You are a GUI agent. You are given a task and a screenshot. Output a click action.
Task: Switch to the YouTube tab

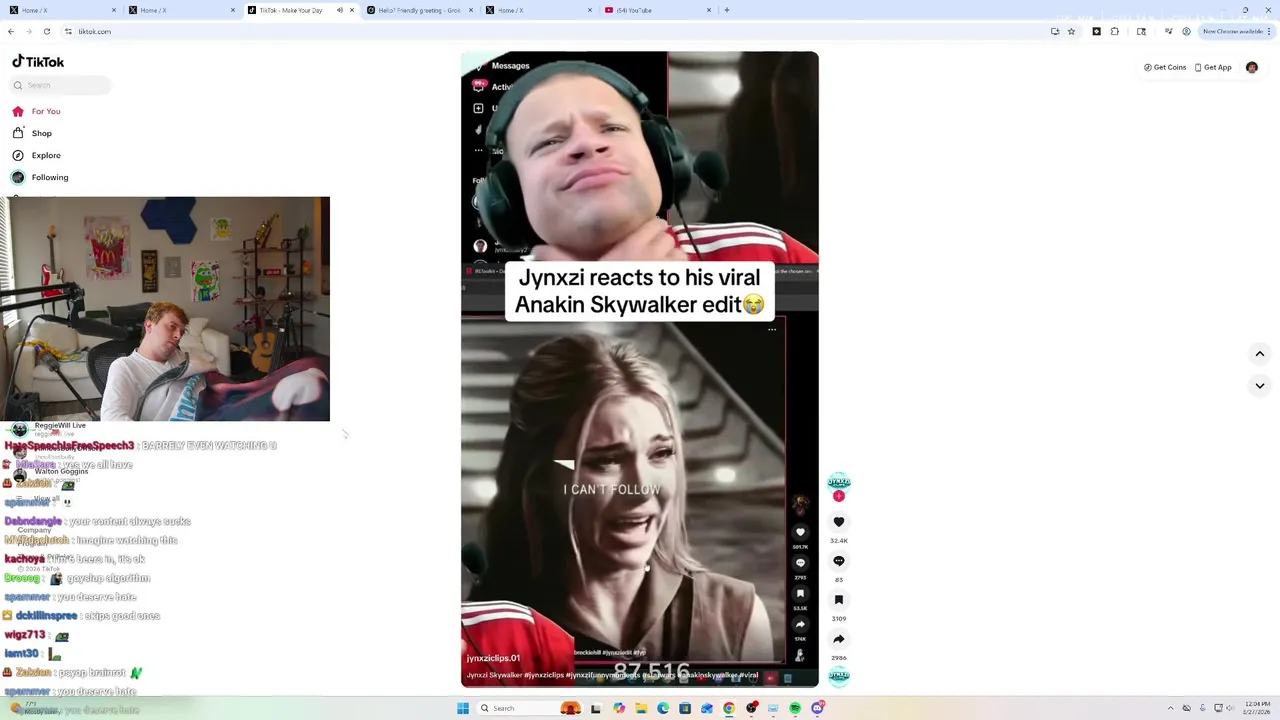658,10
